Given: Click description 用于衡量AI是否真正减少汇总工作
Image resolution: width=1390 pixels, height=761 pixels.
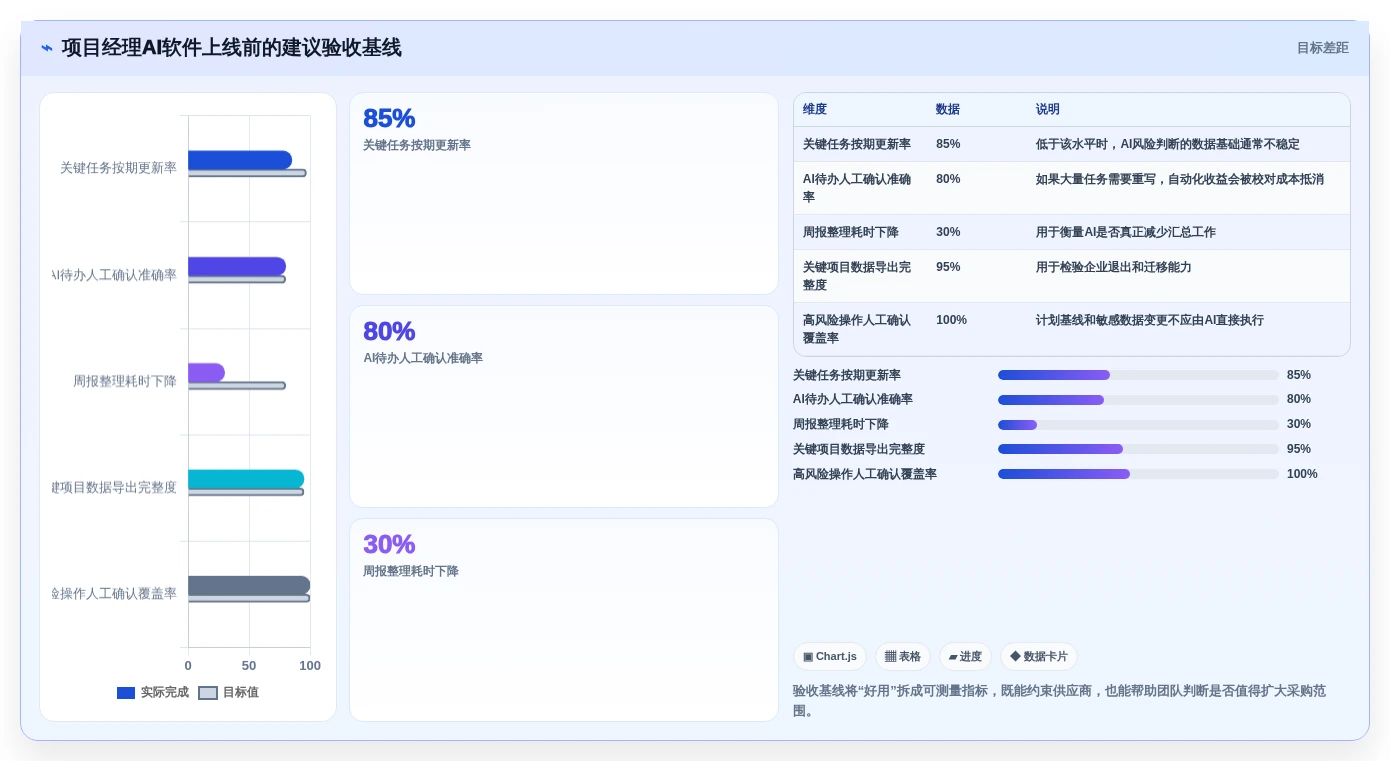Looking at the screenshot, I should 1126,232.
